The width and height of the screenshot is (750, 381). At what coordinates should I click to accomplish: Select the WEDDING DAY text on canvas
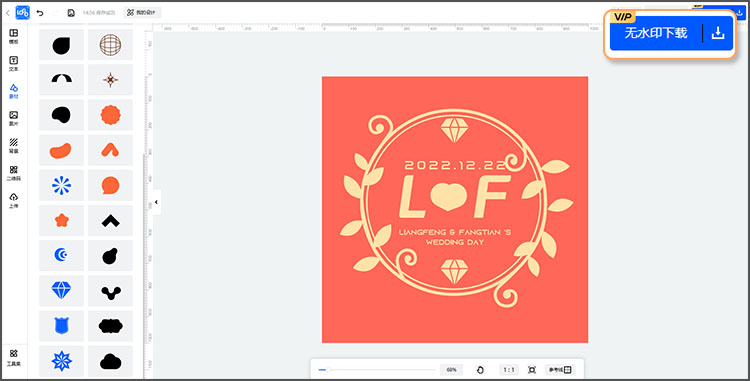pos(455,242)
